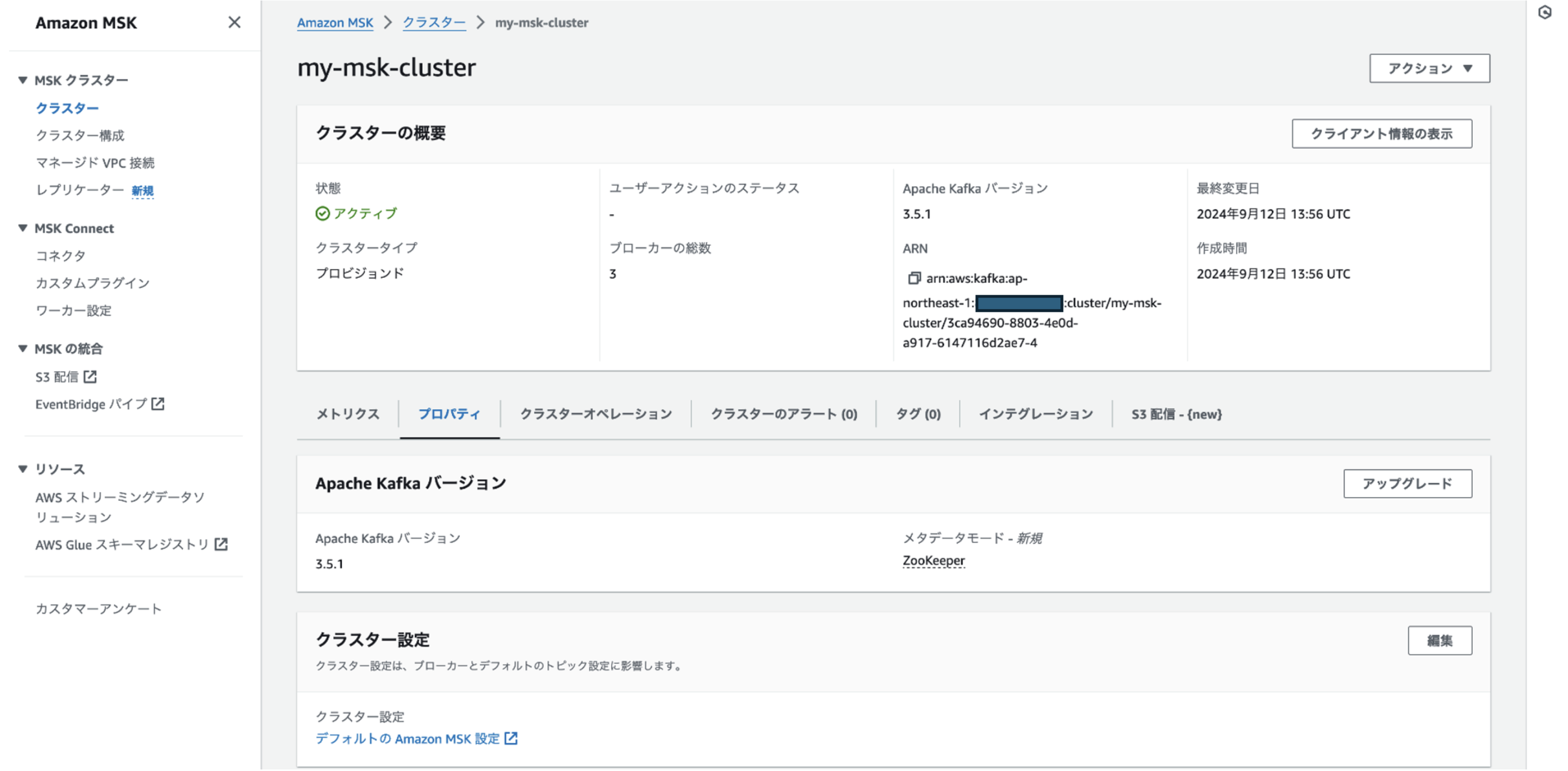Click the hexagon icon at top-right corner
Screen dimensions: 1568x771
pos(1544,12)
